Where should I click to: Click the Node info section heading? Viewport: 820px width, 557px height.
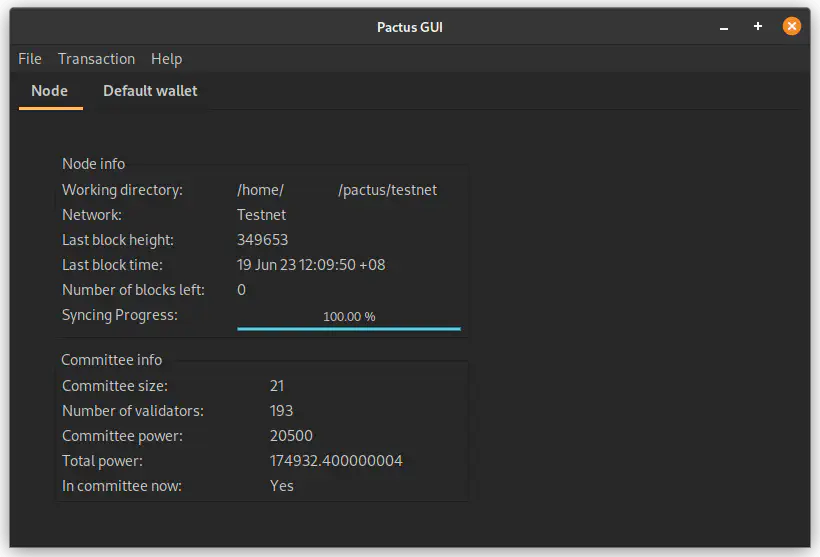(94, 164)
